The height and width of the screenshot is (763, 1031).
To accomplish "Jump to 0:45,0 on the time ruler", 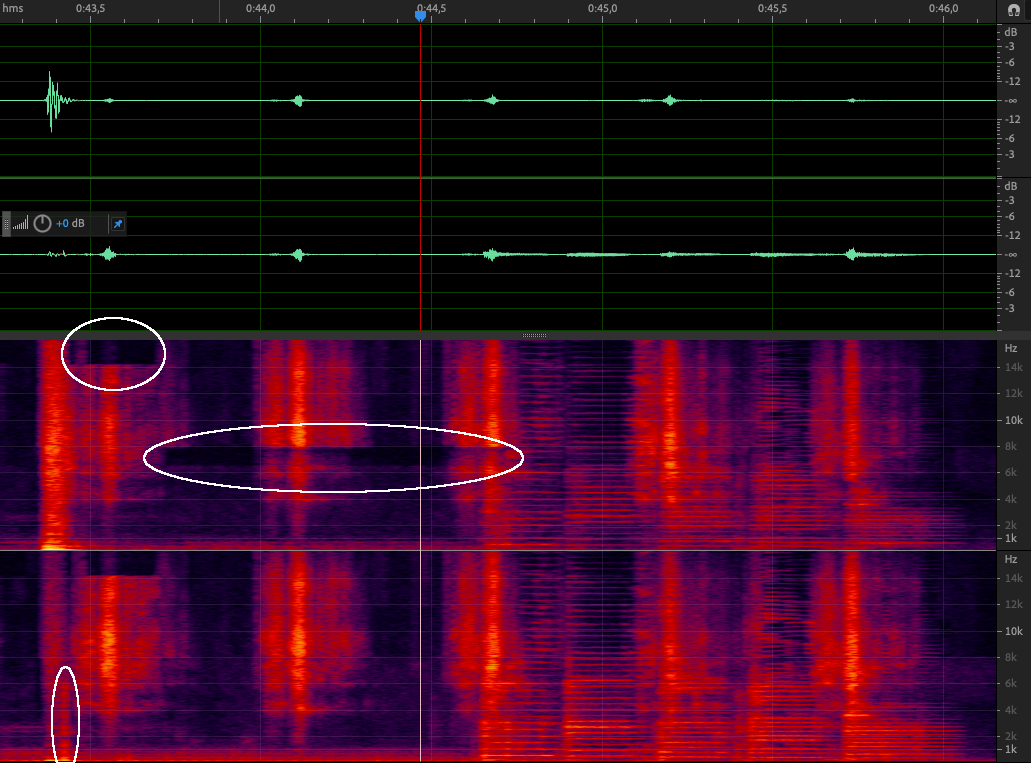I will pyautogui.click(x=603, y=8).
